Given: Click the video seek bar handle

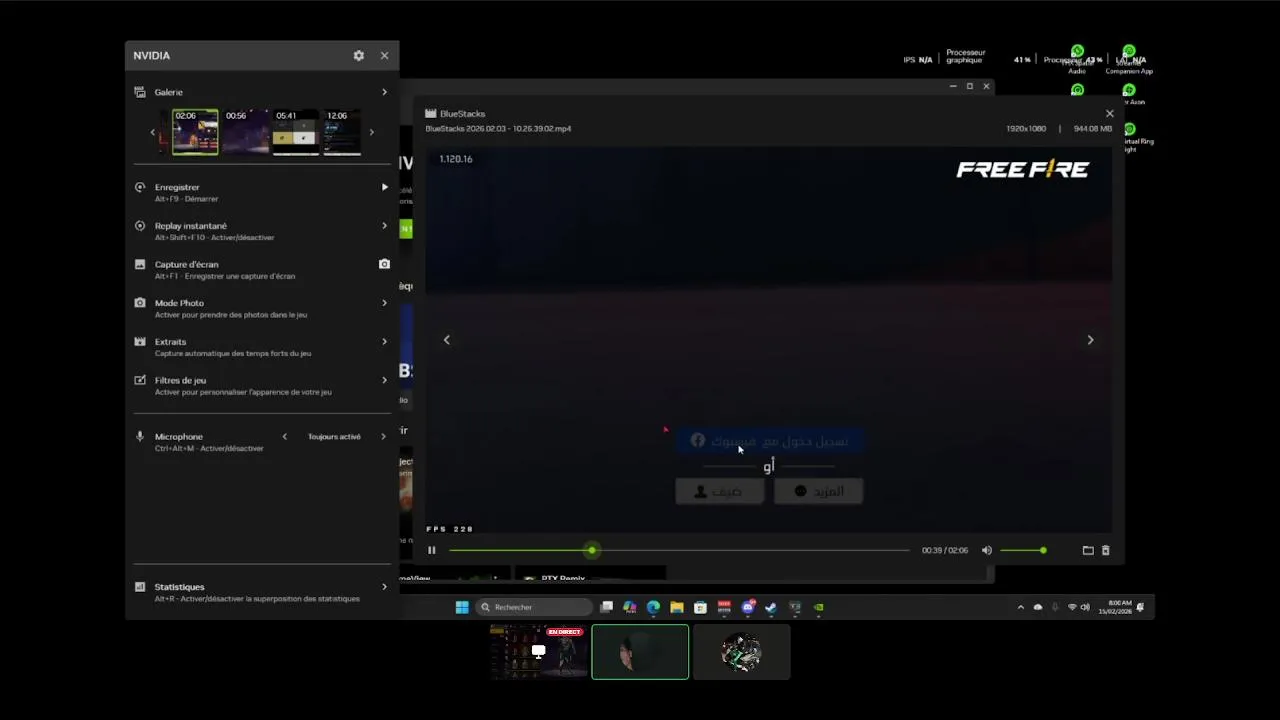Looking at the screenshot, I should pos(592,550).
